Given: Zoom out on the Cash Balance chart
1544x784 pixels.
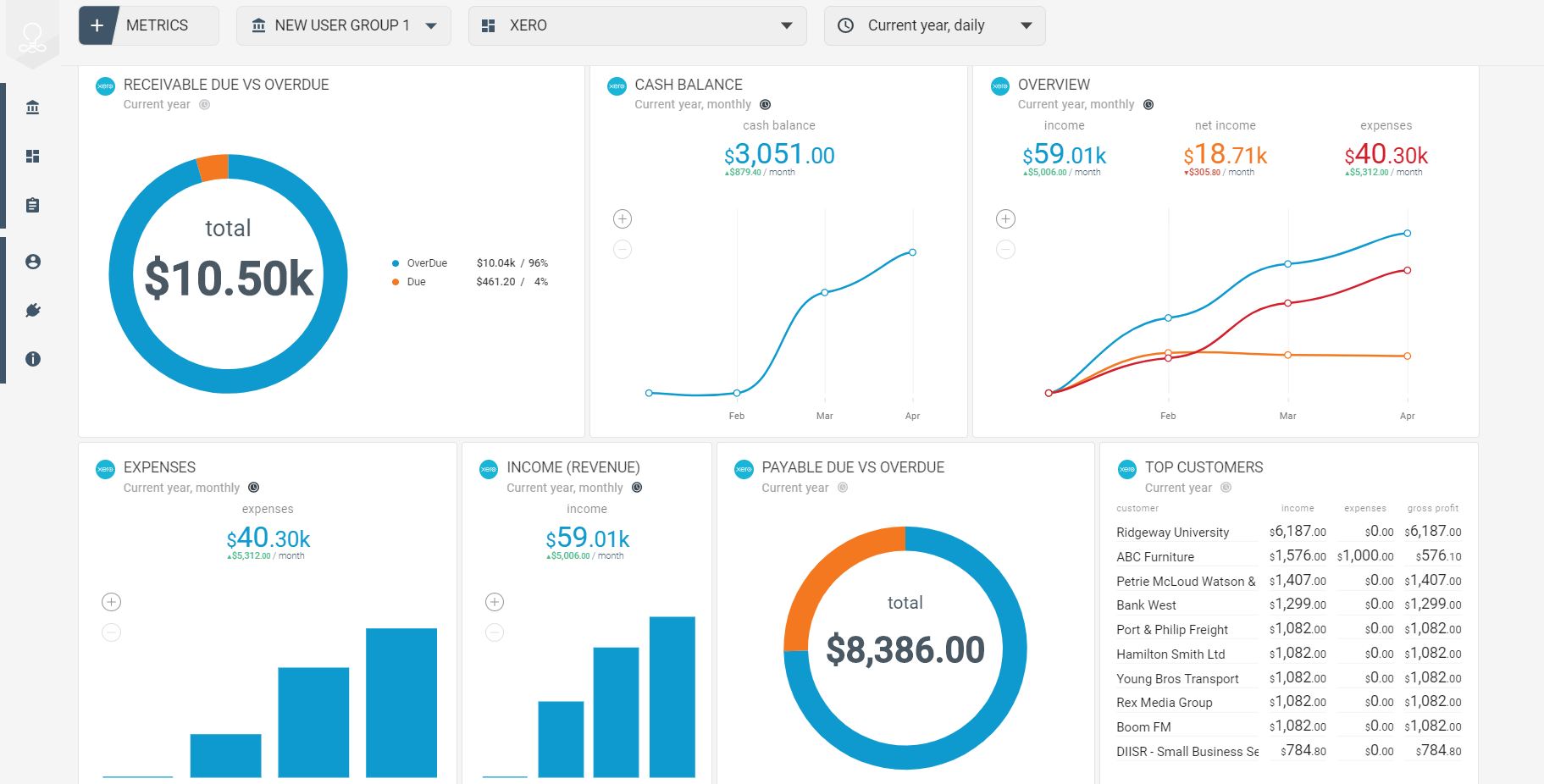Looking at the screenshot, I should (623, 250).
